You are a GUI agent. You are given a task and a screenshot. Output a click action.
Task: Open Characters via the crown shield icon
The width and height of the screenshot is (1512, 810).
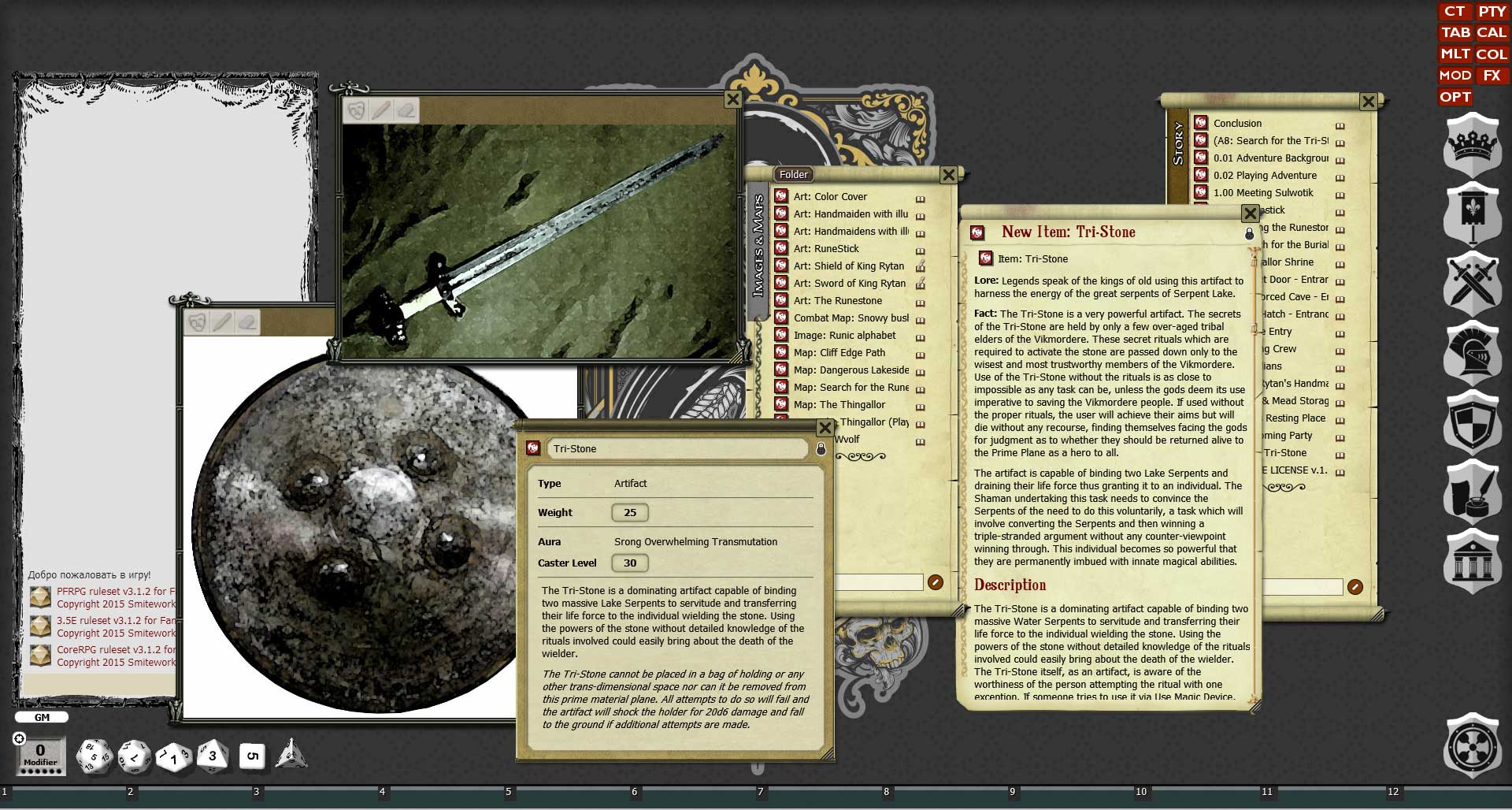point(1472,147)
